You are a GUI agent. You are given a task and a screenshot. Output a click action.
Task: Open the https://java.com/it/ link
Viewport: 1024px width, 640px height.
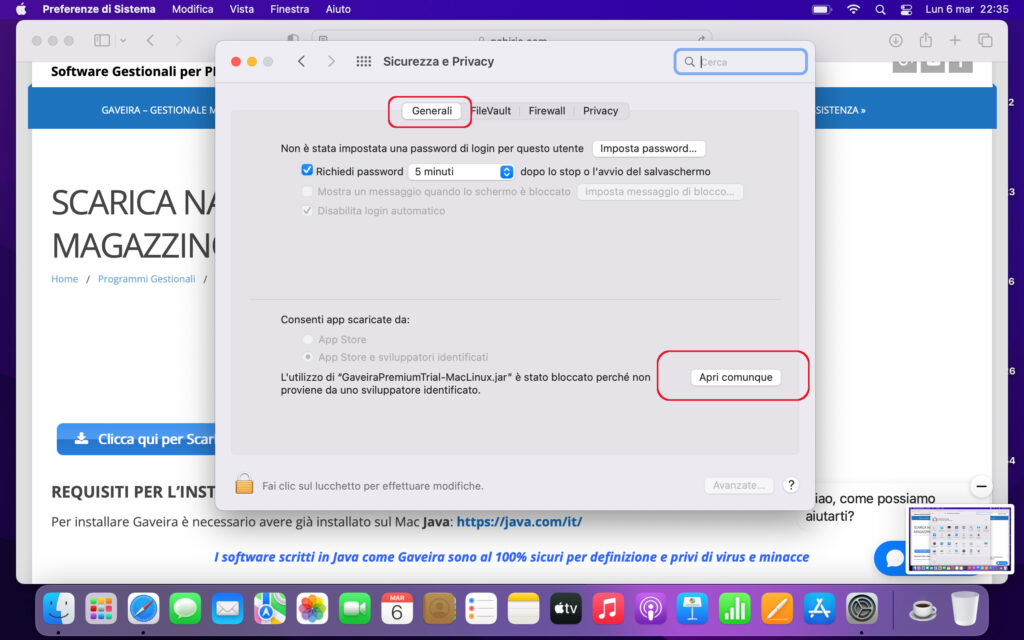pos(519,521)
